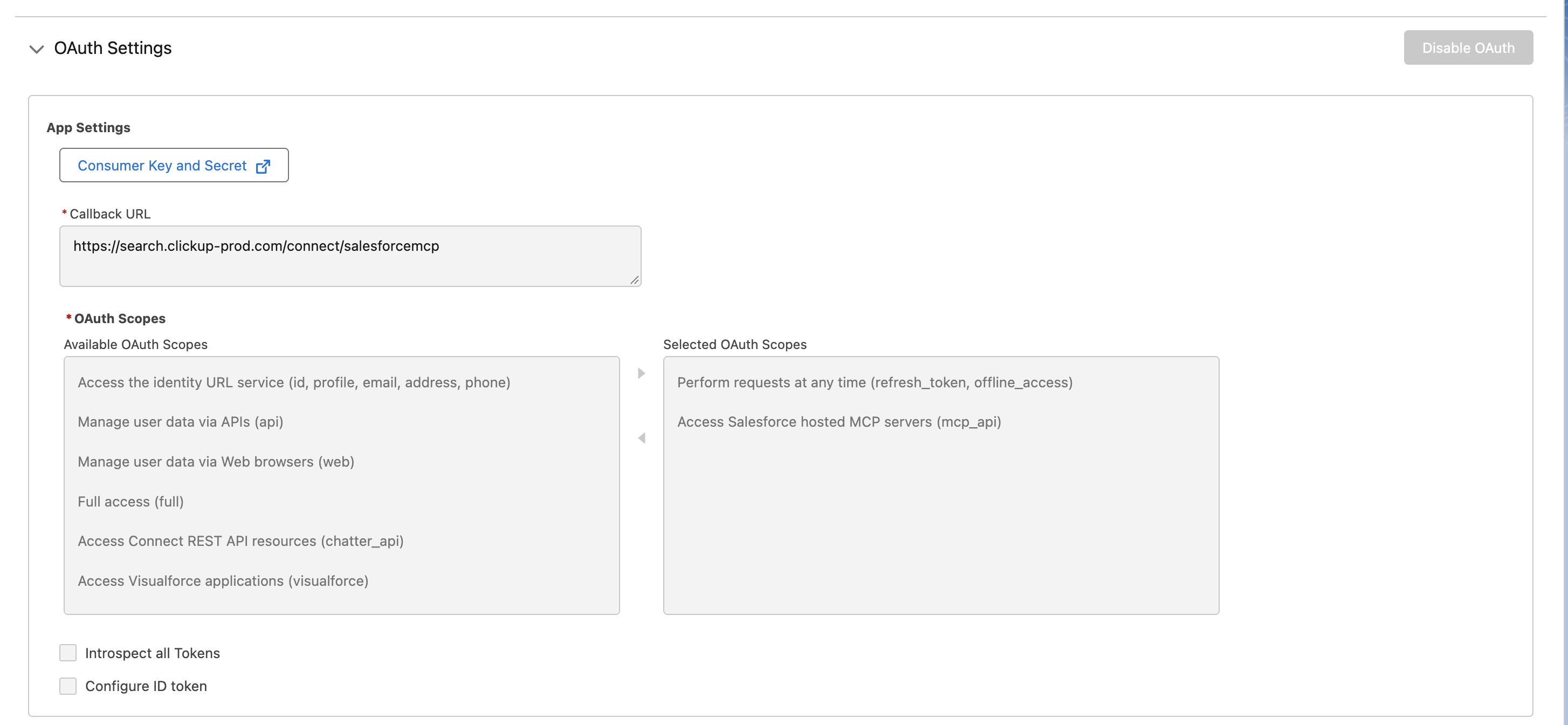Open Consumer Key and Secret link
Viewport: 1568px width, 725px height.
click(x=174, y=165)
